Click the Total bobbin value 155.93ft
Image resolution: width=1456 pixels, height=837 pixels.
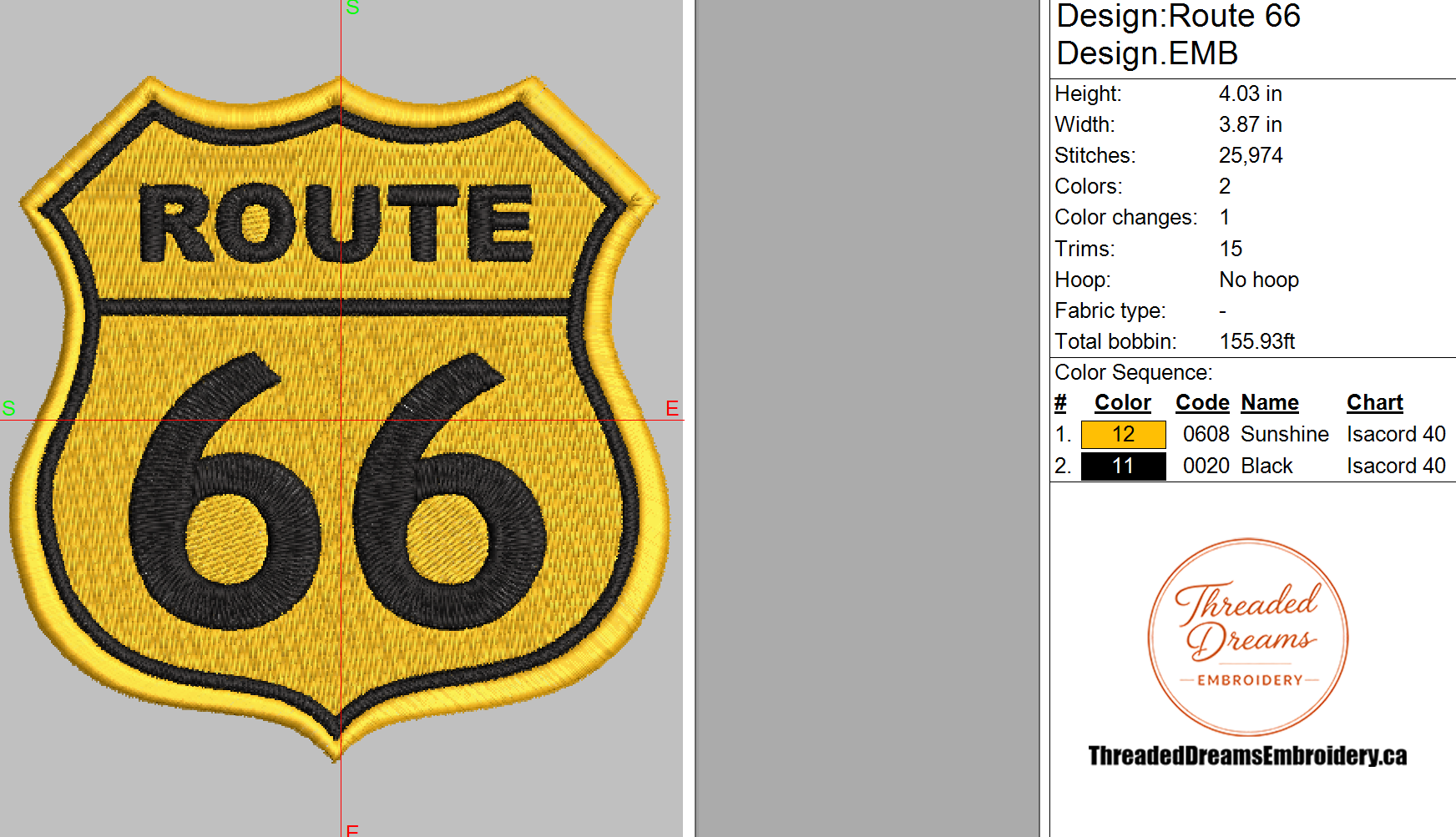coord(1257,341)
